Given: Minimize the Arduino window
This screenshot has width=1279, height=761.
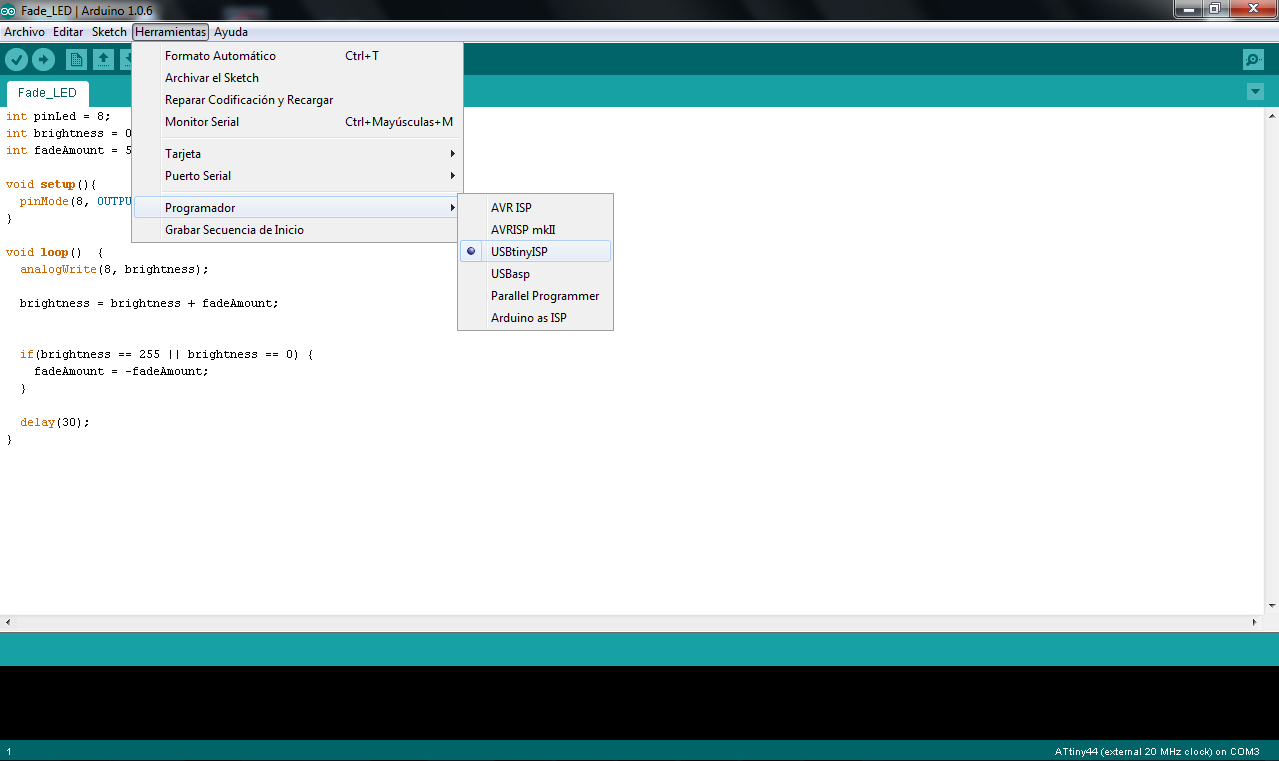Looking at the screenshot, I should point(1189,8).
